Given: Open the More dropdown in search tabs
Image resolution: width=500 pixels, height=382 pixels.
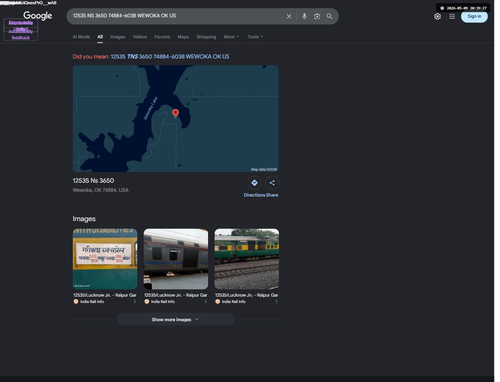Looking at the screenshot, I should pos(231,37).
